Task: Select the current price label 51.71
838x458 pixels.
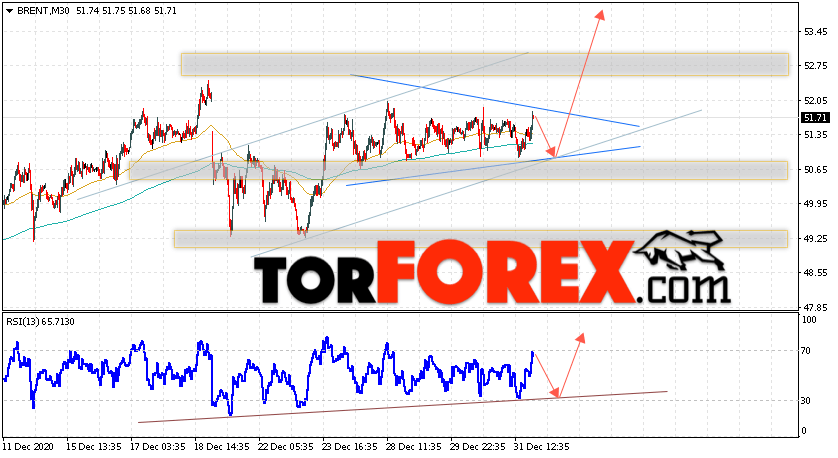Action: pos(815,118)
